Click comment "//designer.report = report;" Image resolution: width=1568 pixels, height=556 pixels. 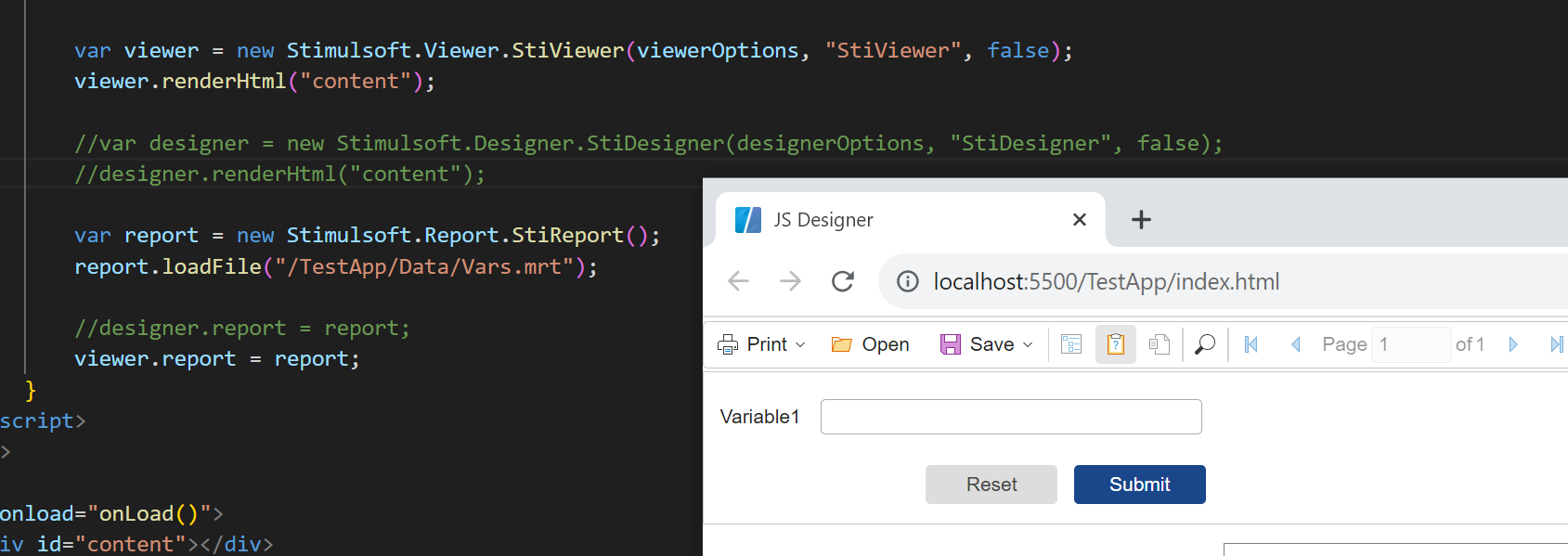tap(242, 329)
